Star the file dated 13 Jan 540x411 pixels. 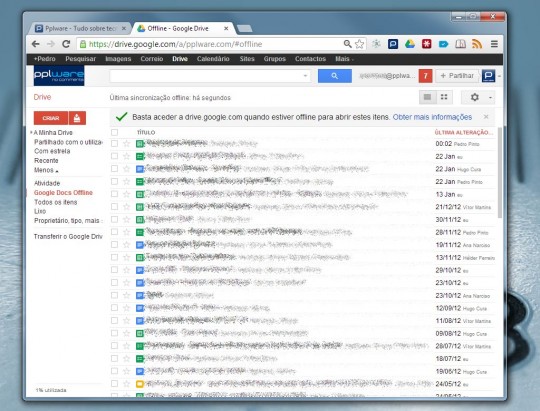pos(126,194)
